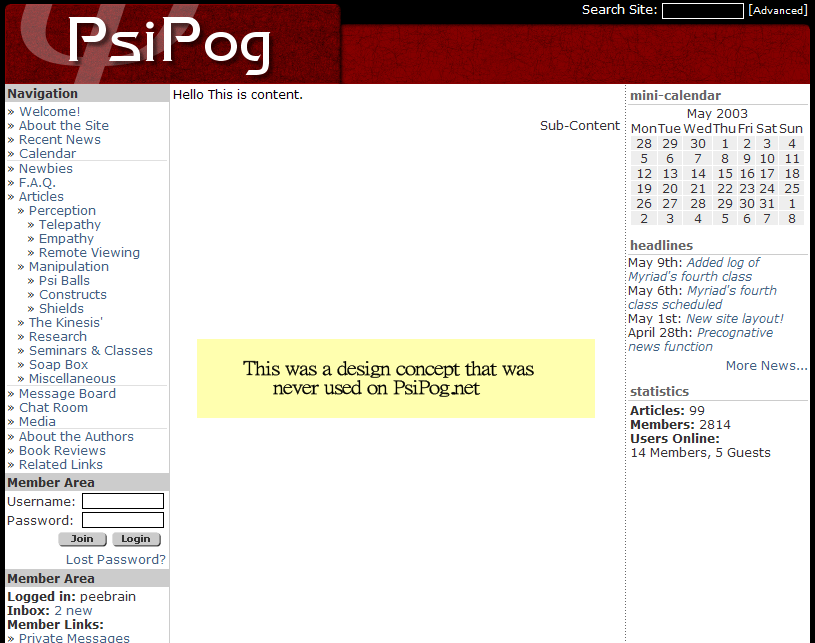Click the PsiPog logo banner
Viewport: 815px width, 643px height.
point(173,44)
